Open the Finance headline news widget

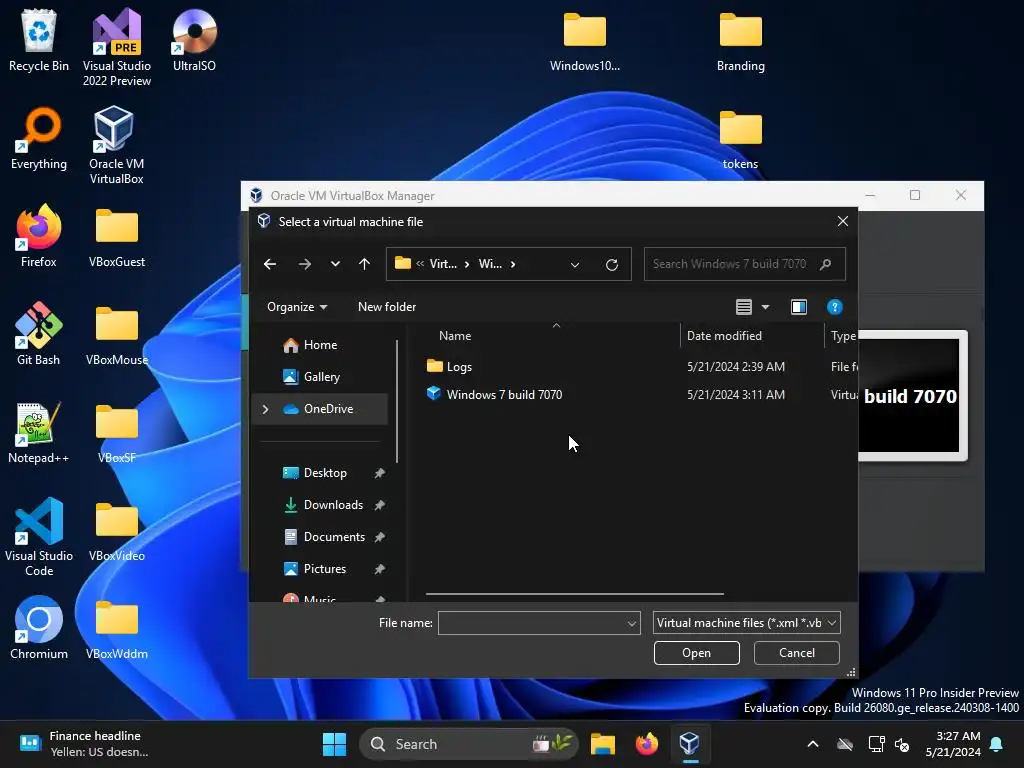(x=84, y=744)
